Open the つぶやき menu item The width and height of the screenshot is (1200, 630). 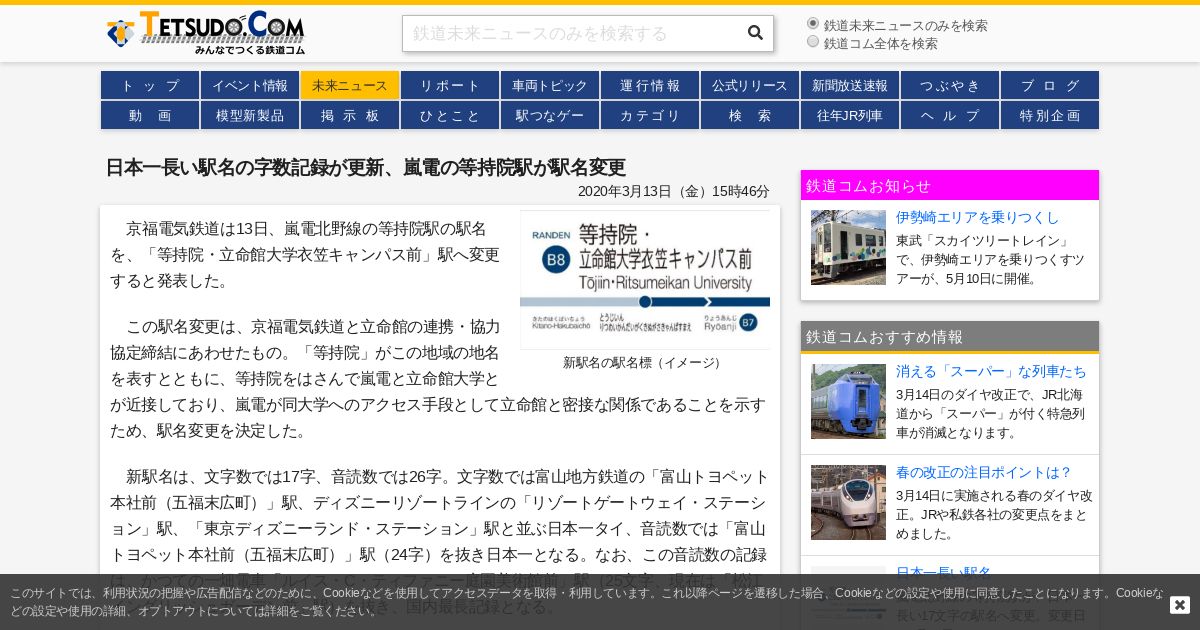(x=950, y=85)
